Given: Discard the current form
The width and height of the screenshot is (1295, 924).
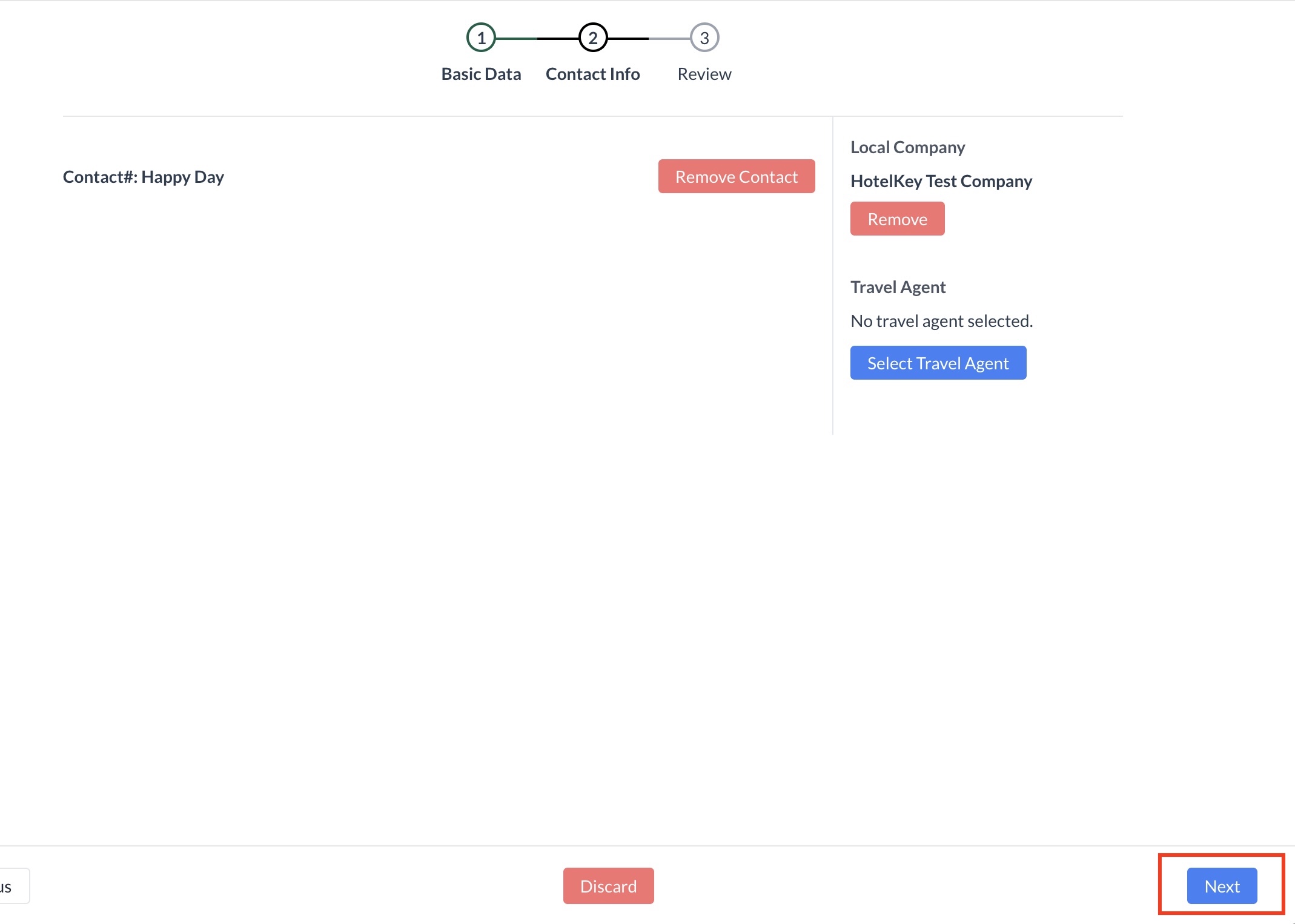Looking at the screenshot, I should tap(608, 886).
